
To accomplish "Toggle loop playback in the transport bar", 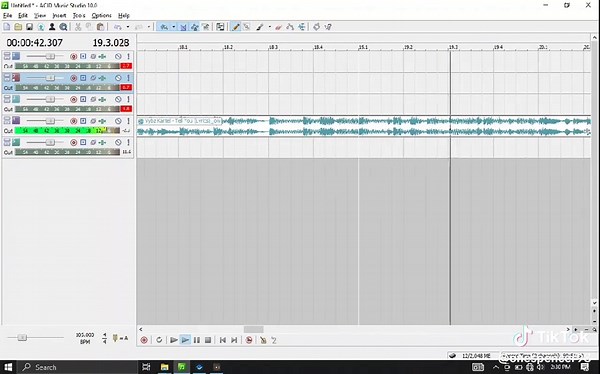I will [x=159, y=340].
